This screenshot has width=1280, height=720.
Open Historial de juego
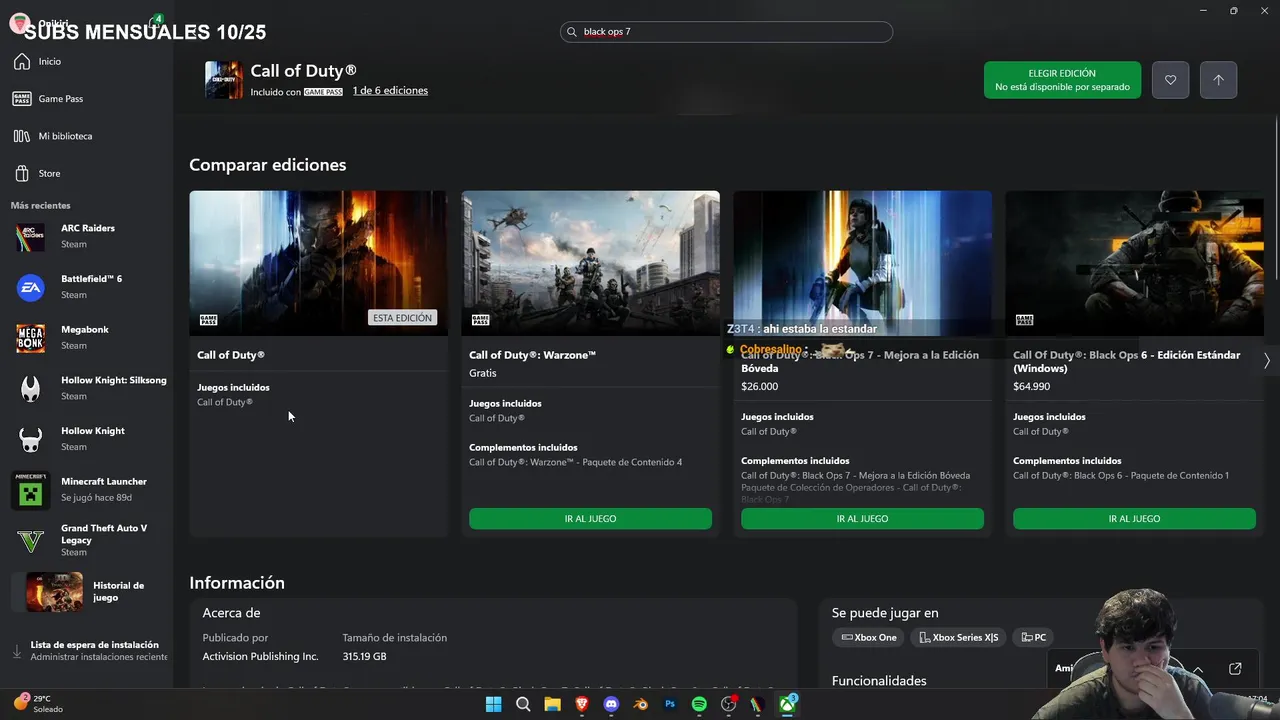(x=87, y=592)
